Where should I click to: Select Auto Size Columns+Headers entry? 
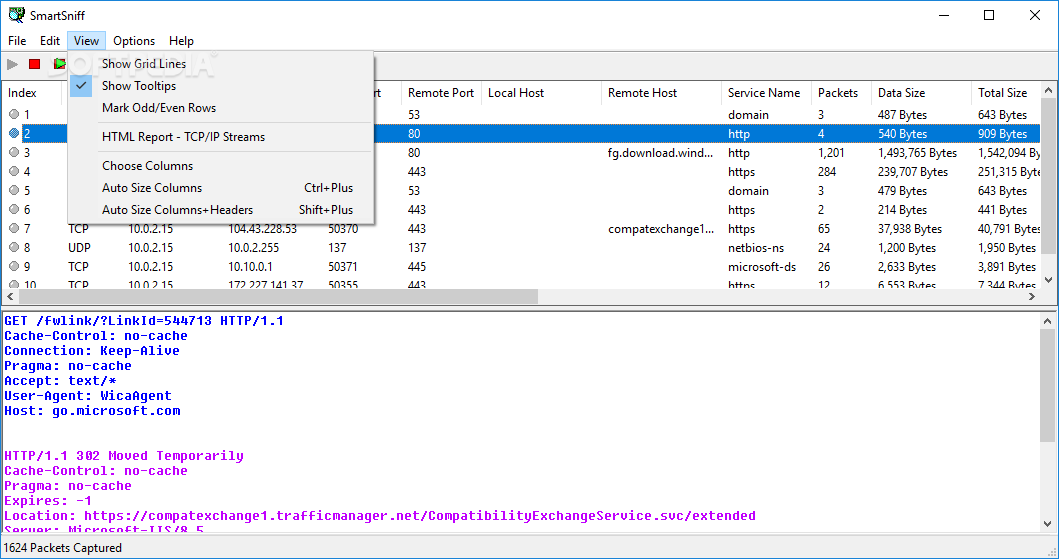[221, 209]
